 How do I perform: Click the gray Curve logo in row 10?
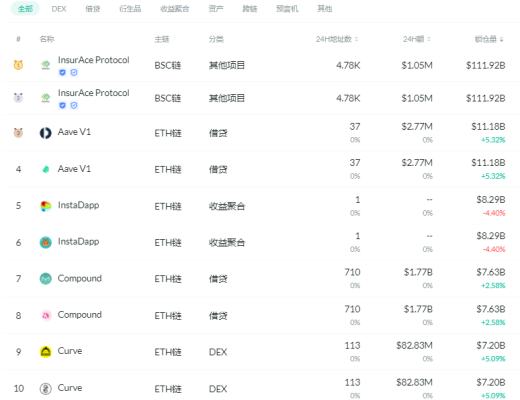46,388
